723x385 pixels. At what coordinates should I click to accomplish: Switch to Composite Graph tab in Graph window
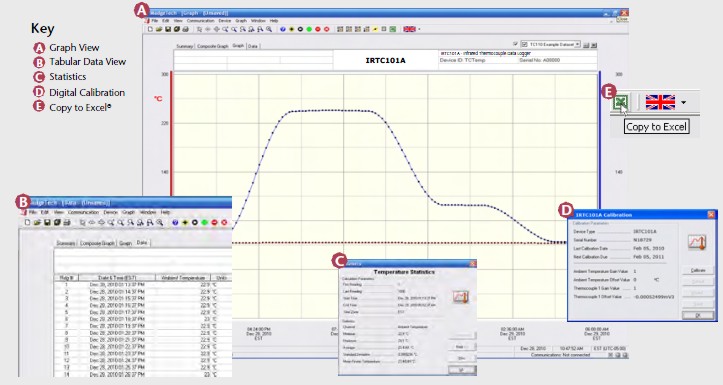point(213,46)
